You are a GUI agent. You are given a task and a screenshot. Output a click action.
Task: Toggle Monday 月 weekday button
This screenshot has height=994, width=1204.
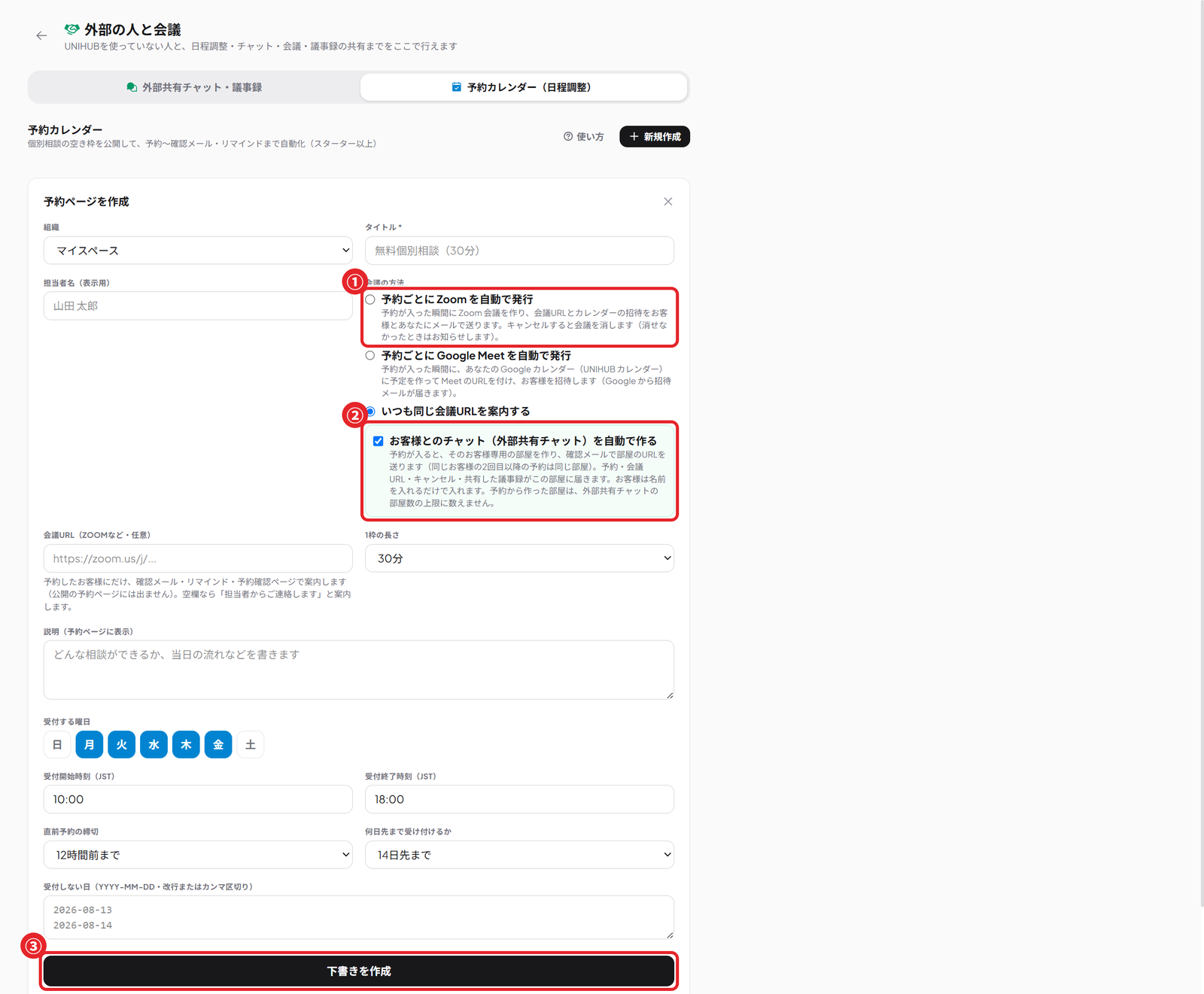[x=90, y=745]
